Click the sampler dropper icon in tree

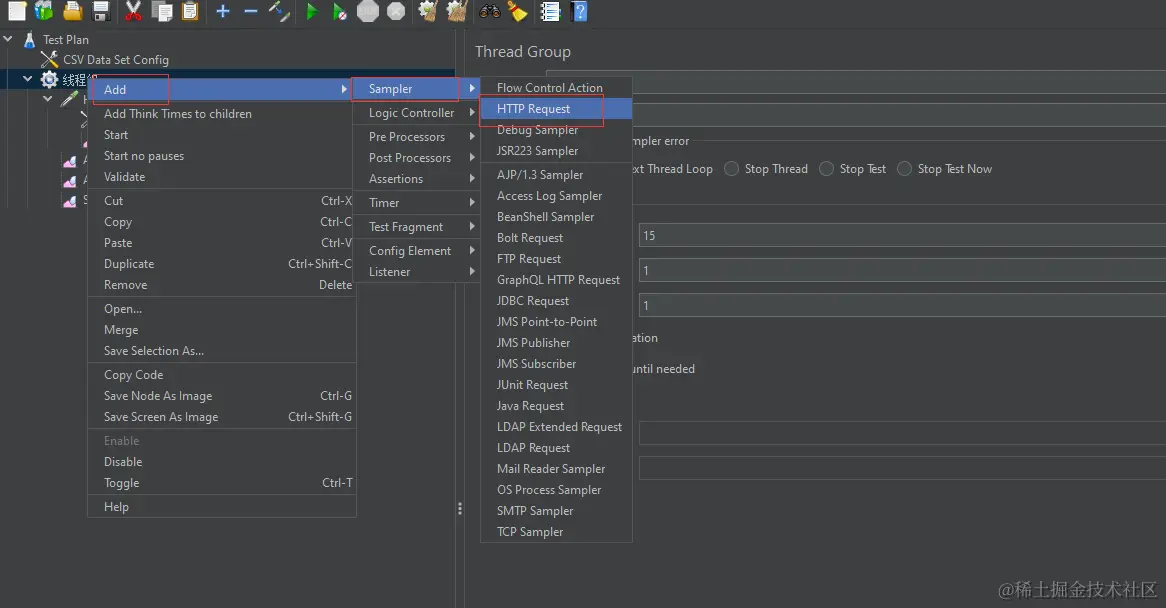pos(69,99)
